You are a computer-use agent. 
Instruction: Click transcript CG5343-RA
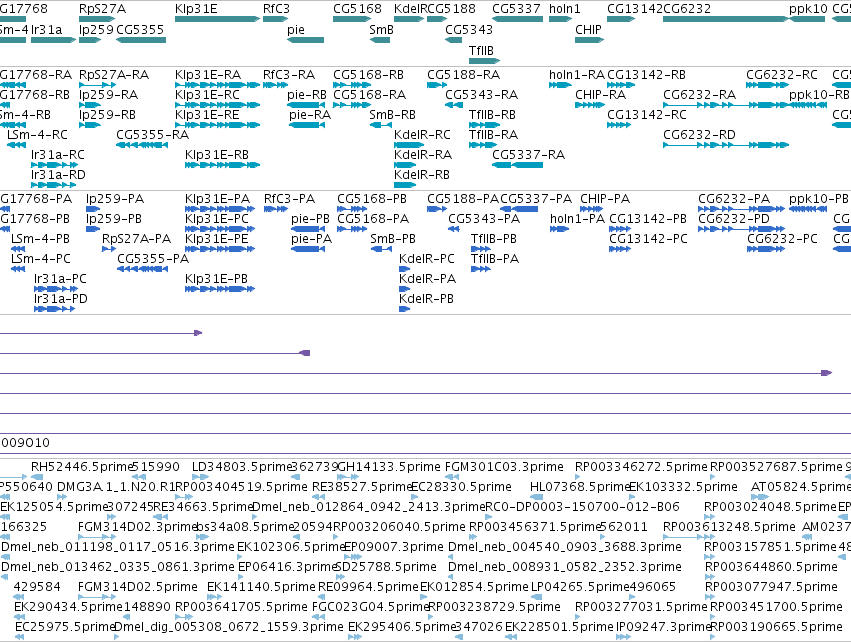454,105
